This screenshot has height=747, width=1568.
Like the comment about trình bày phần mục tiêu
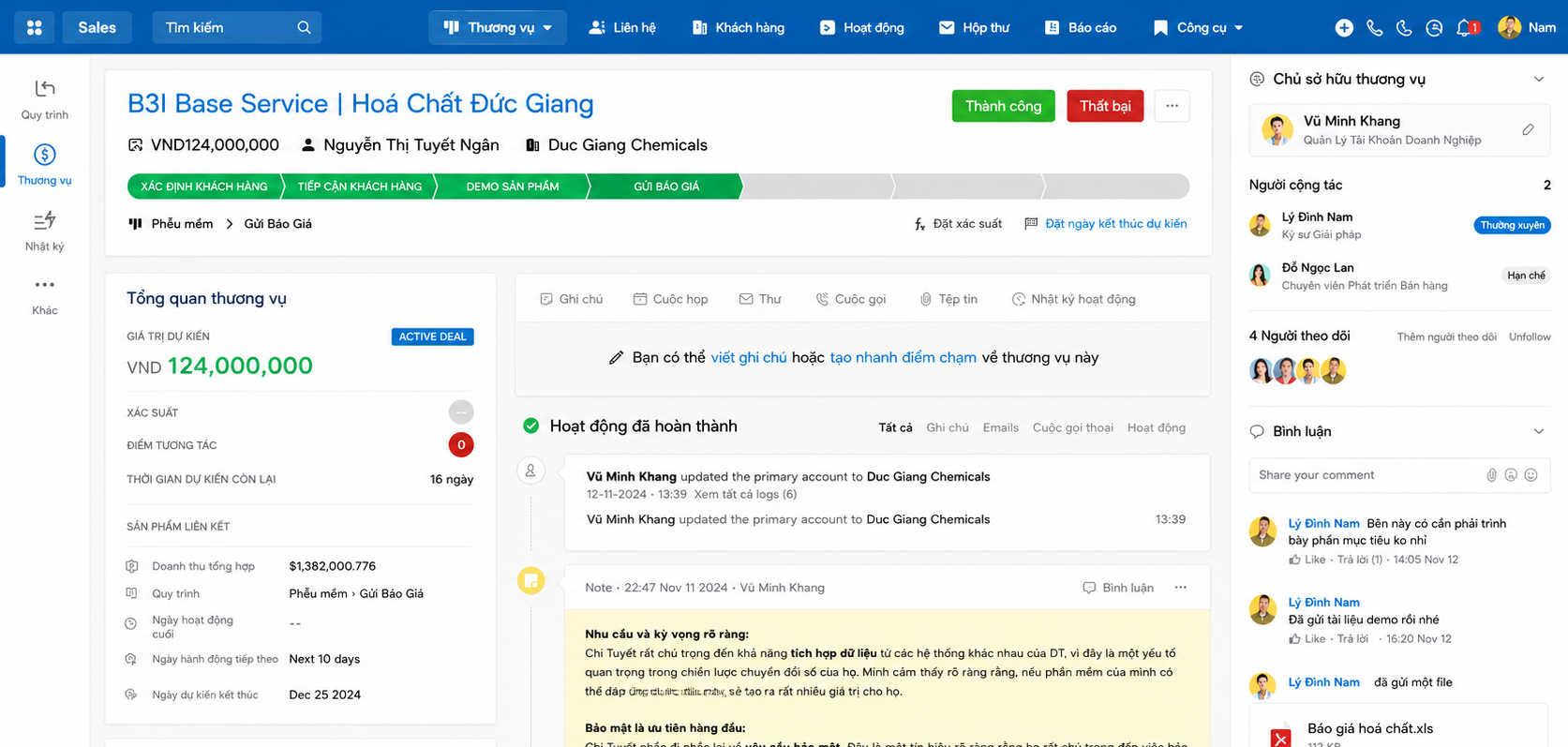(1307, 560)
